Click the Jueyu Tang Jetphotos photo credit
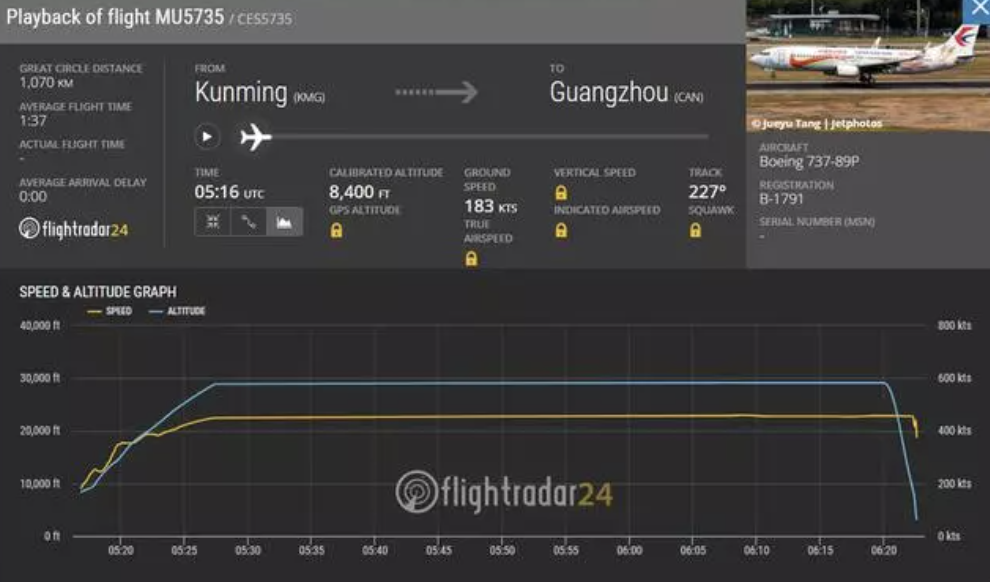 click(x=817, y=123)
